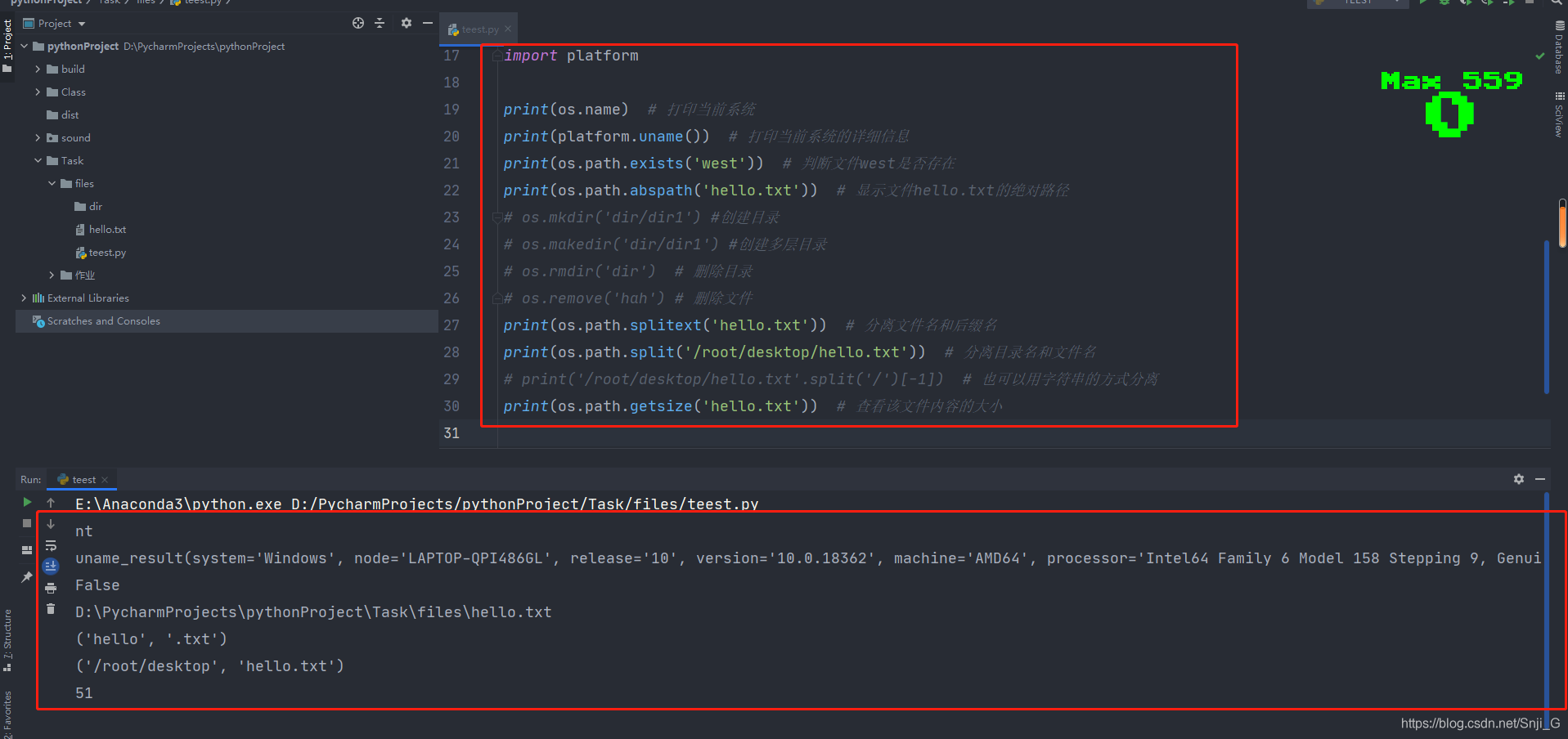This screenshot has height=739, width=1568.
Task: Jump down the stack trace arrow
Action: click(51, 524)
